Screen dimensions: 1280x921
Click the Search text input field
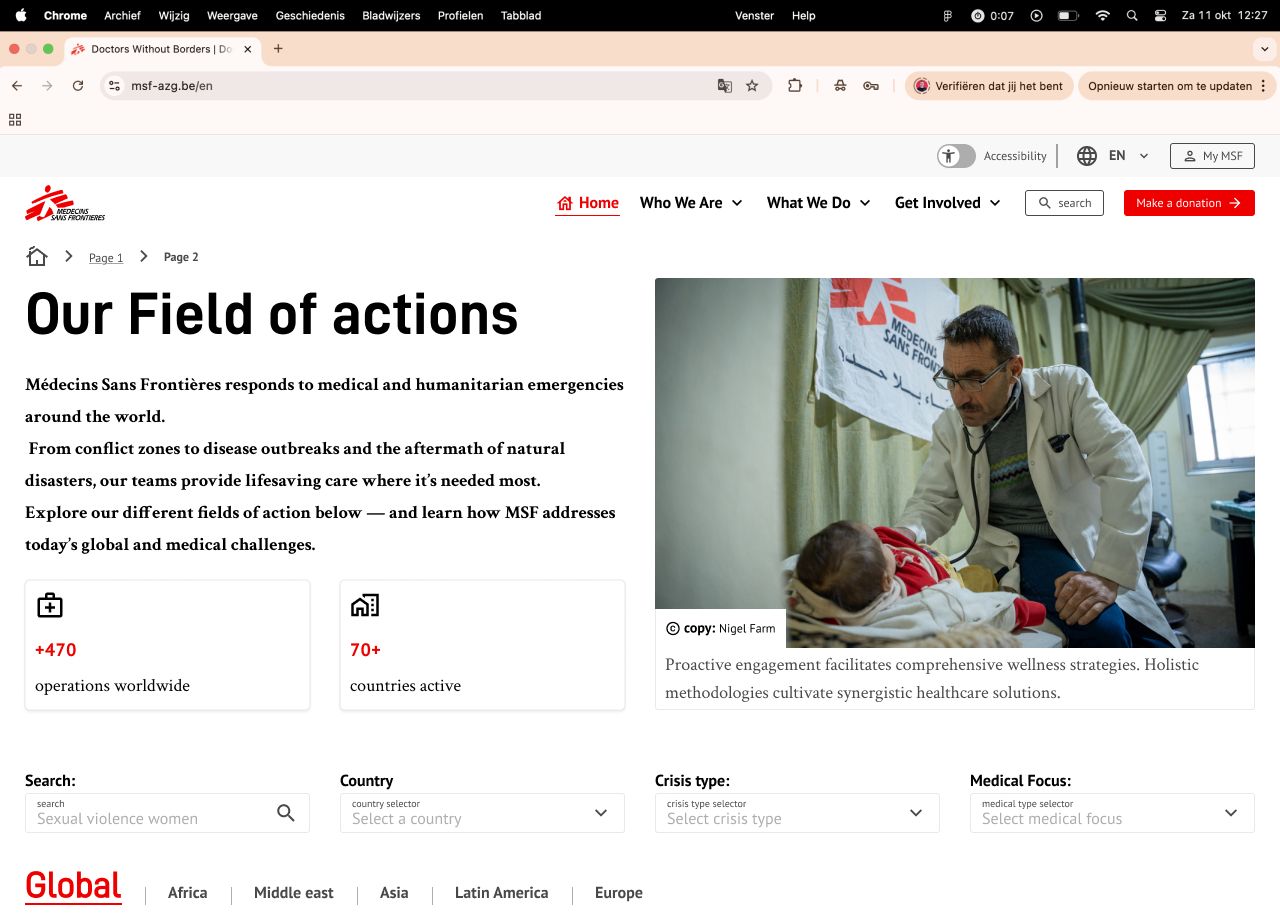coord(167,813)
